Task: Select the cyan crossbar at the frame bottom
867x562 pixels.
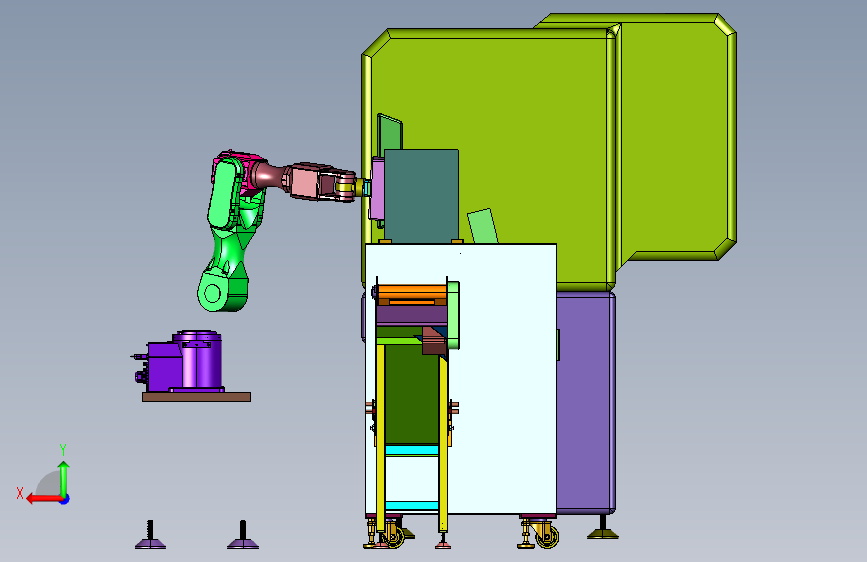Action: click(x=412, y=505)
